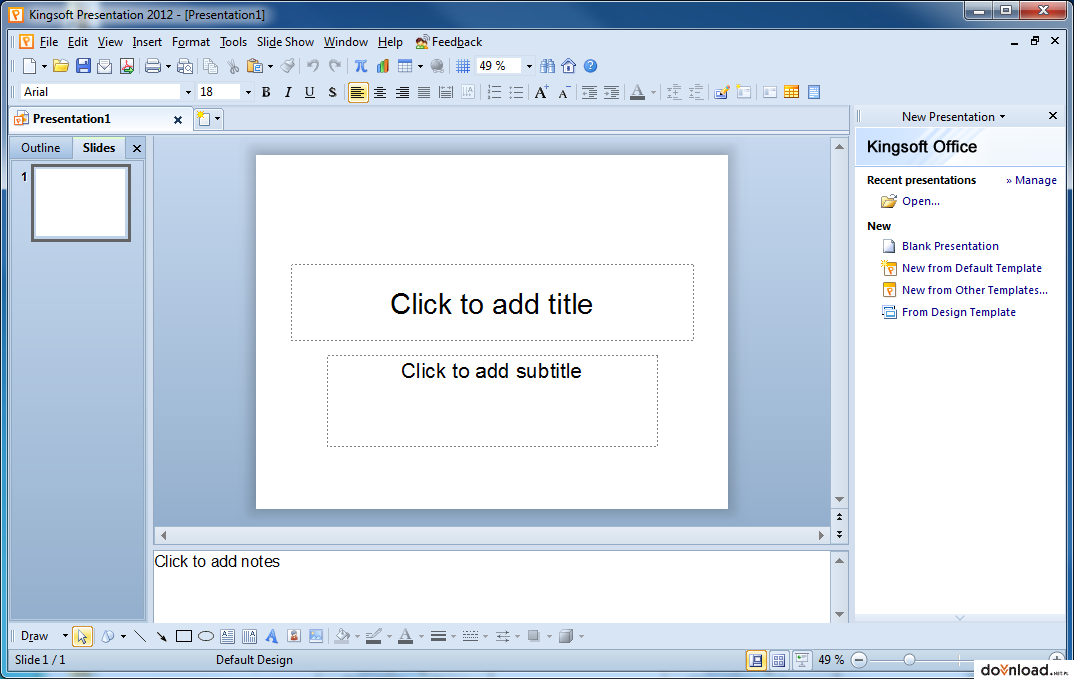The width and height of the screenshot is (1074, 679).
Task: Apply bullet list formatting
Action: (x=516, y=92)
